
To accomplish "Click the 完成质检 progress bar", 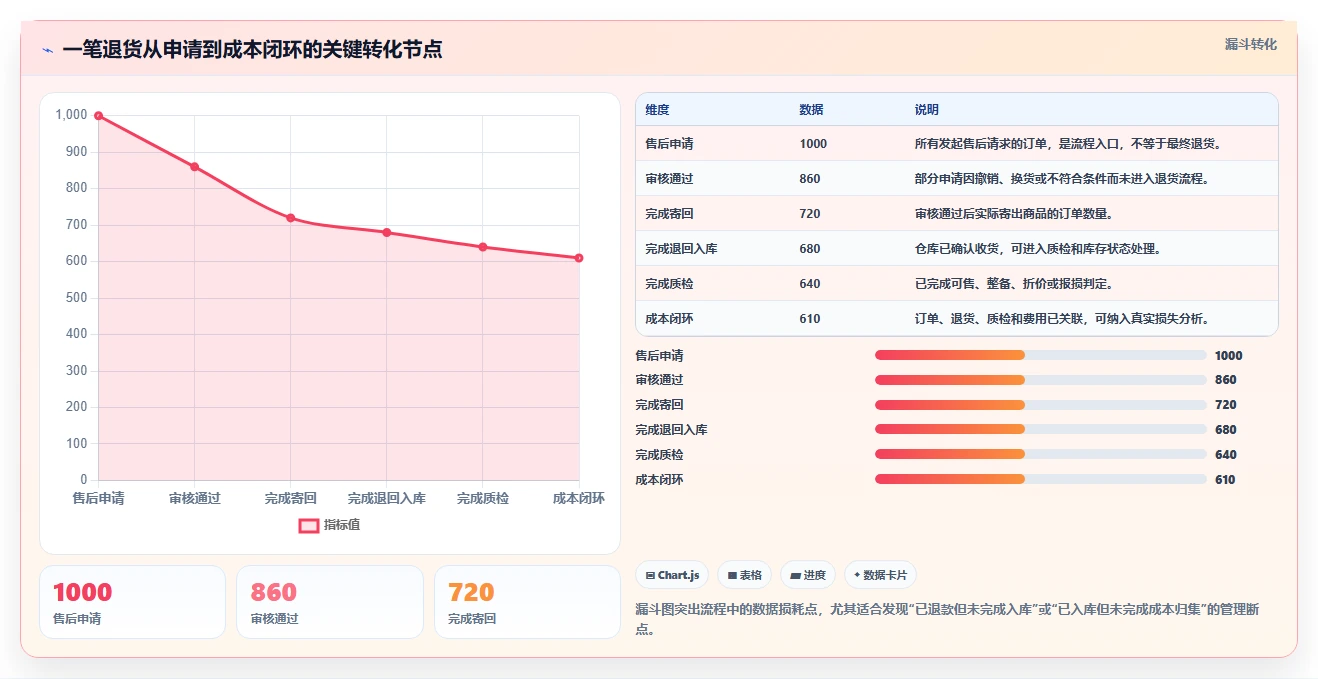I will pyautogui.click(x=1040, y=454).
